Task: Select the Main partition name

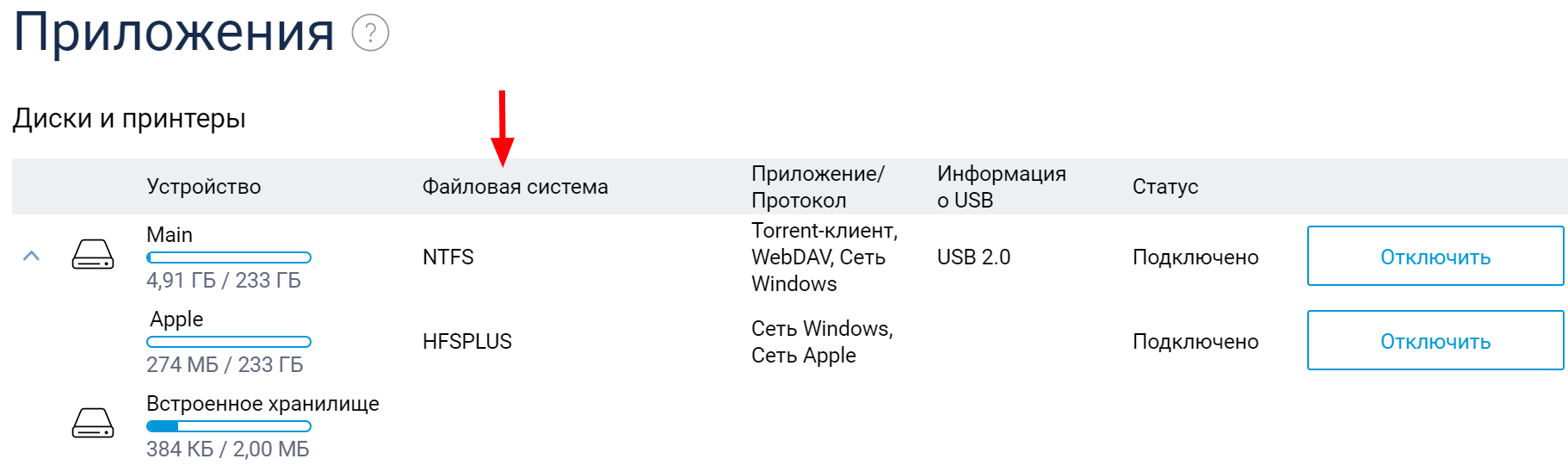Action: (170, 235)
